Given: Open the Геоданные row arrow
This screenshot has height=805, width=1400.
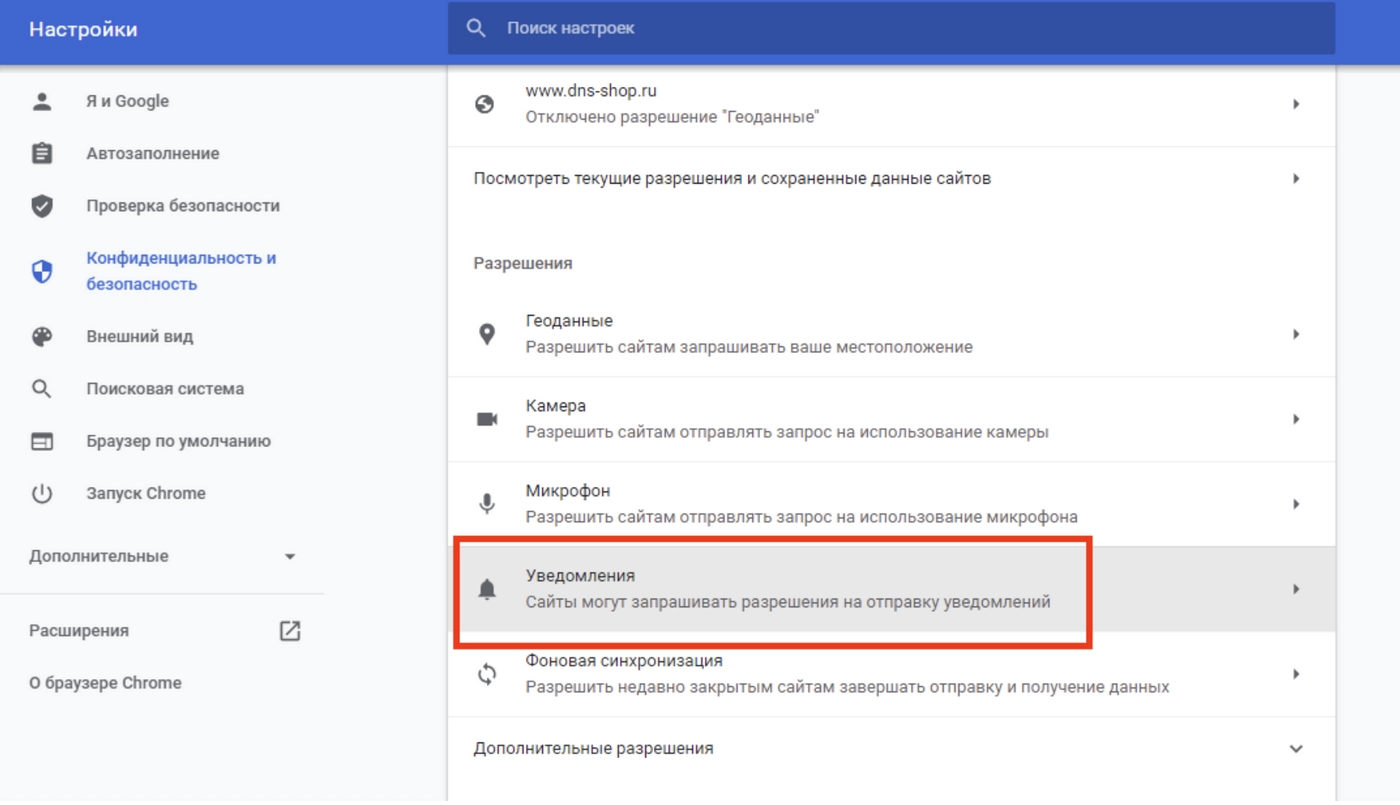Looking at the screenshot, I should 1296,334.
